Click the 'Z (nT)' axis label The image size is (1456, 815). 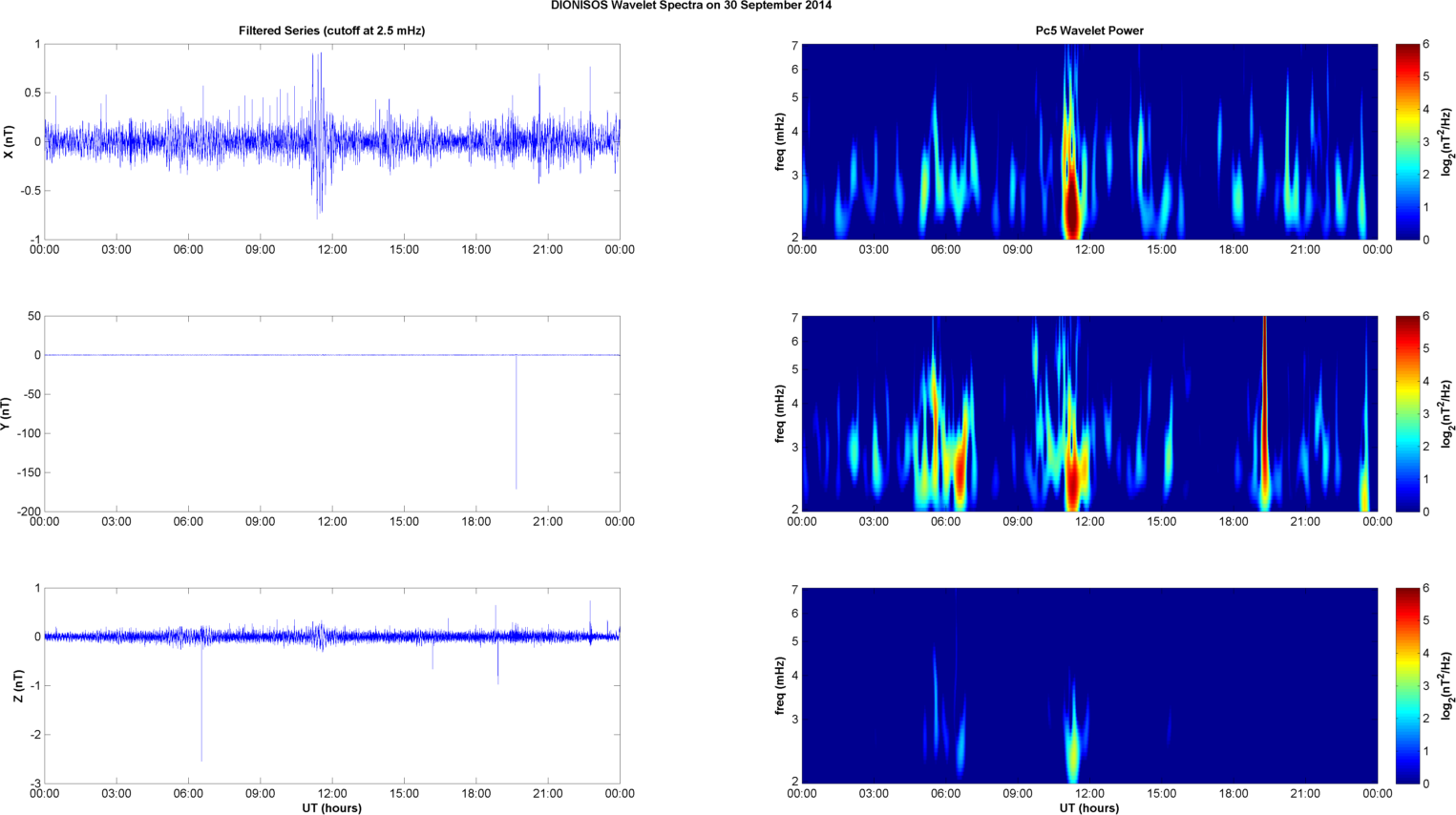(x=17, y=686)
